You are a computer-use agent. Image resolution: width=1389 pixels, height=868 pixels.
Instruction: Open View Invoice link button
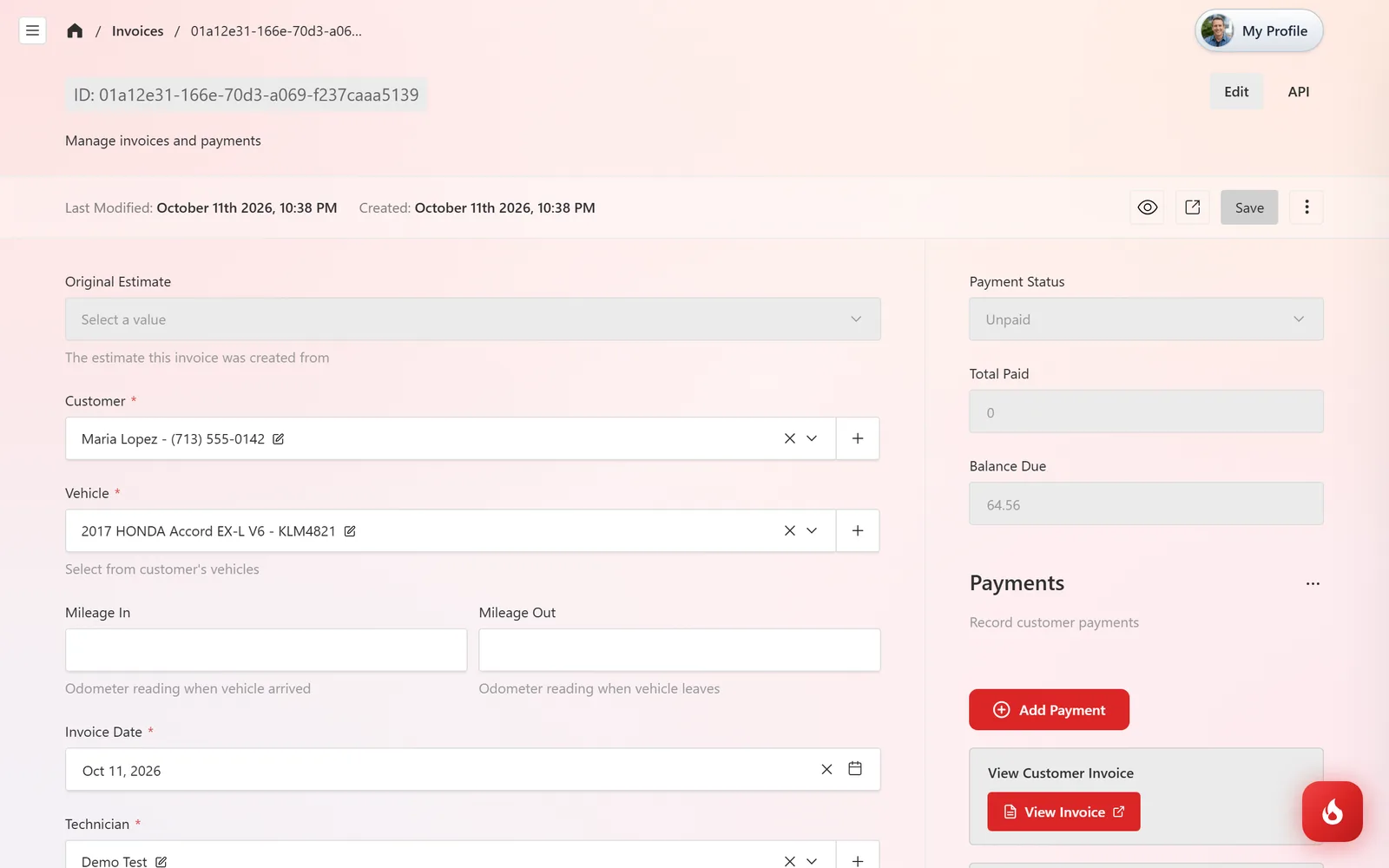(x=1063, y=812)
